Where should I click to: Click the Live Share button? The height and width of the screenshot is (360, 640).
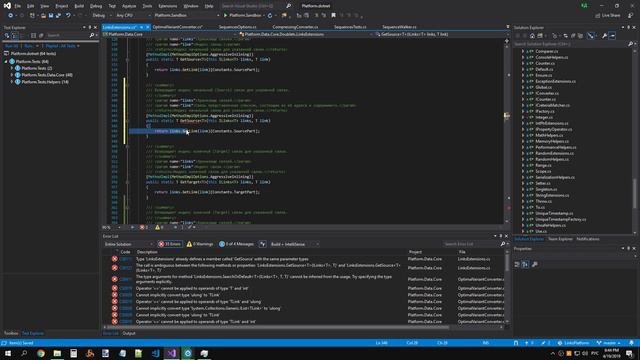(x=608, y=16)
